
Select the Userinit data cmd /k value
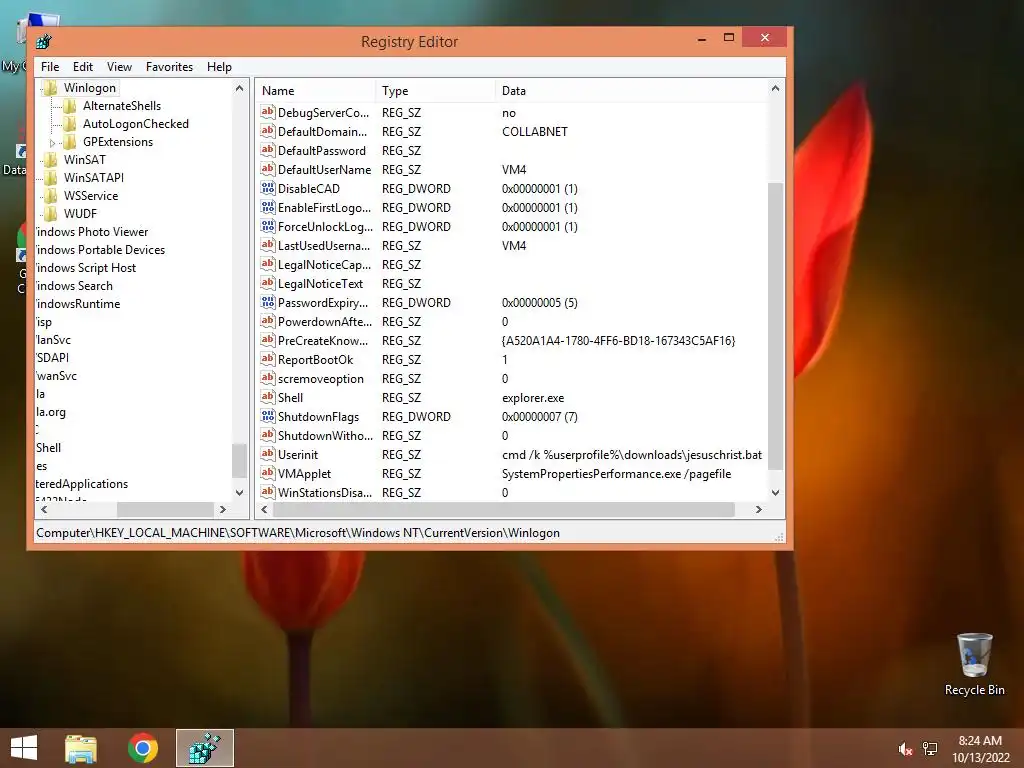click(x=632, y=455)
